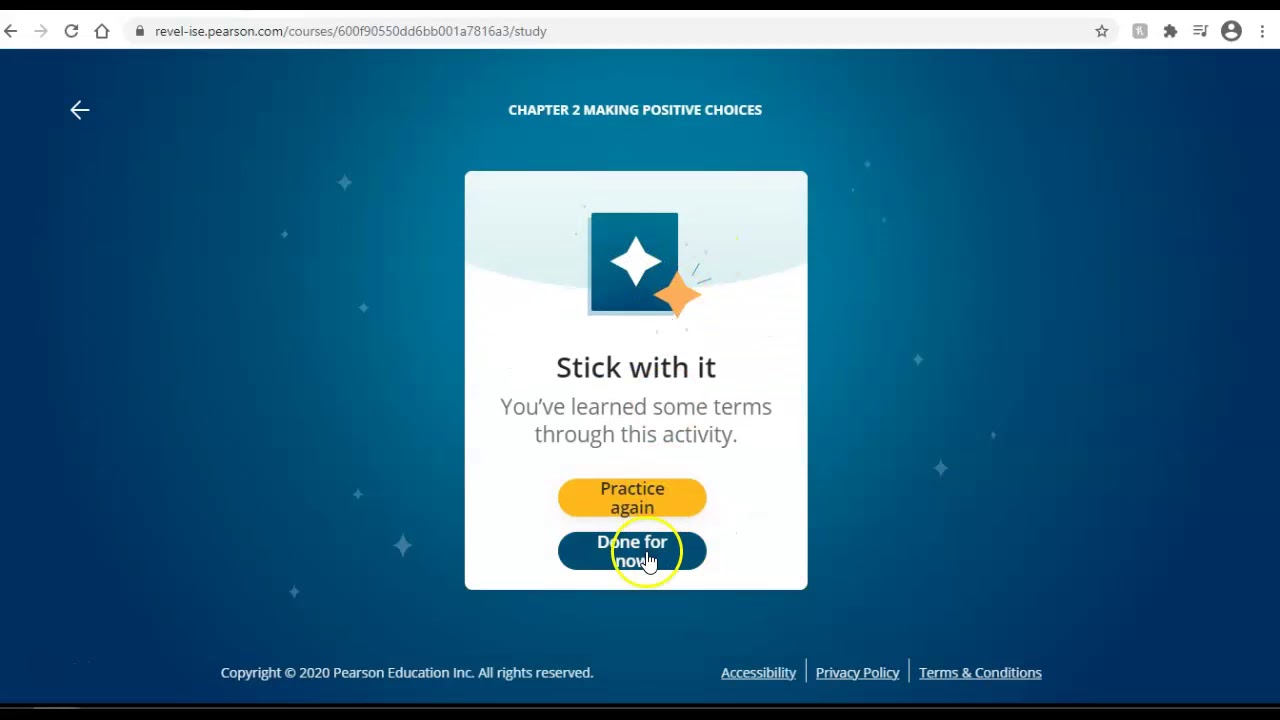
Task: Click the browser back arrow
Action: [11, 31]
